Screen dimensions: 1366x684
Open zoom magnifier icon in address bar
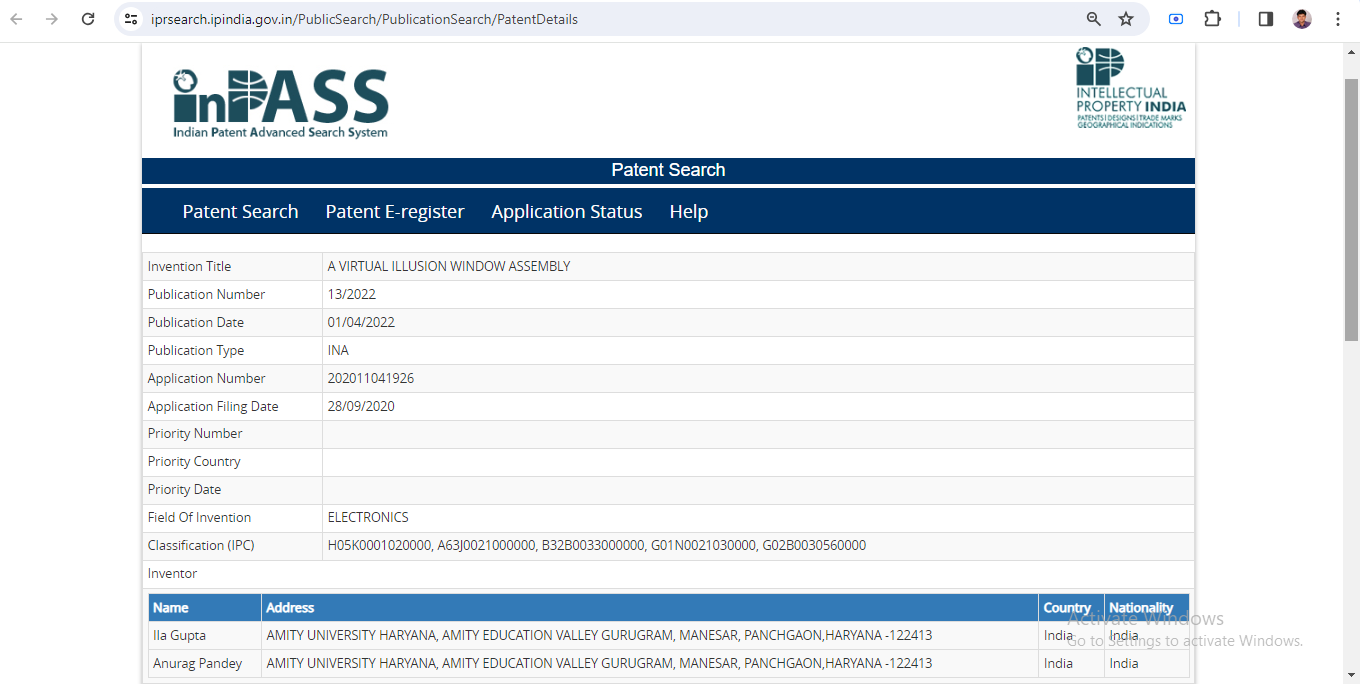coord(1093,19)
